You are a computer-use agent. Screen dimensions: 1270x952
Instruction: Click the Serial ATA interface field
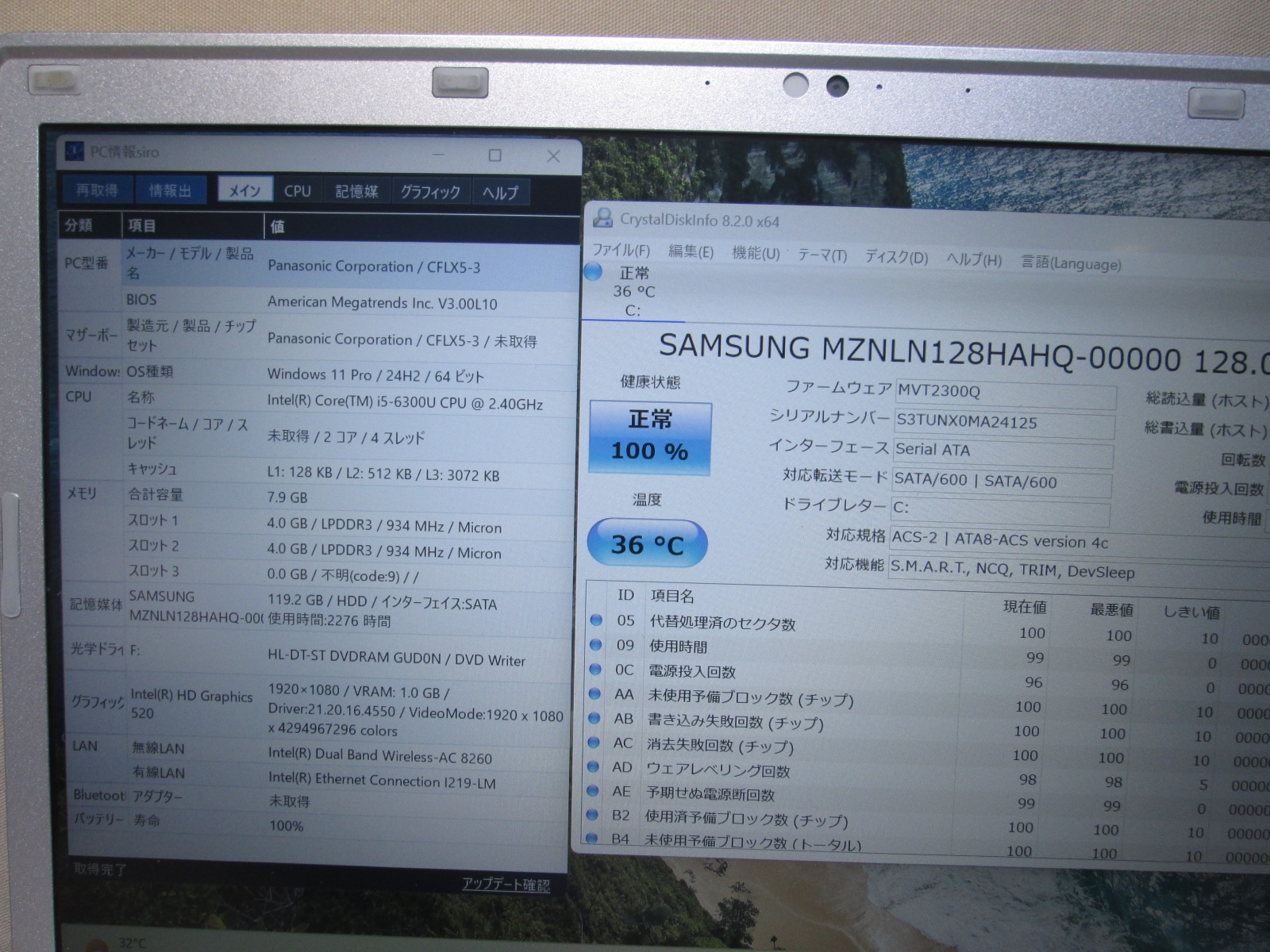click(1003, 452)
